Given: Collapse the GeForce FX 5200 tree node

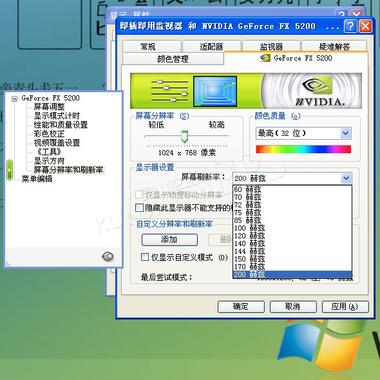Looking at the screenshot, I should click(14, 98).
